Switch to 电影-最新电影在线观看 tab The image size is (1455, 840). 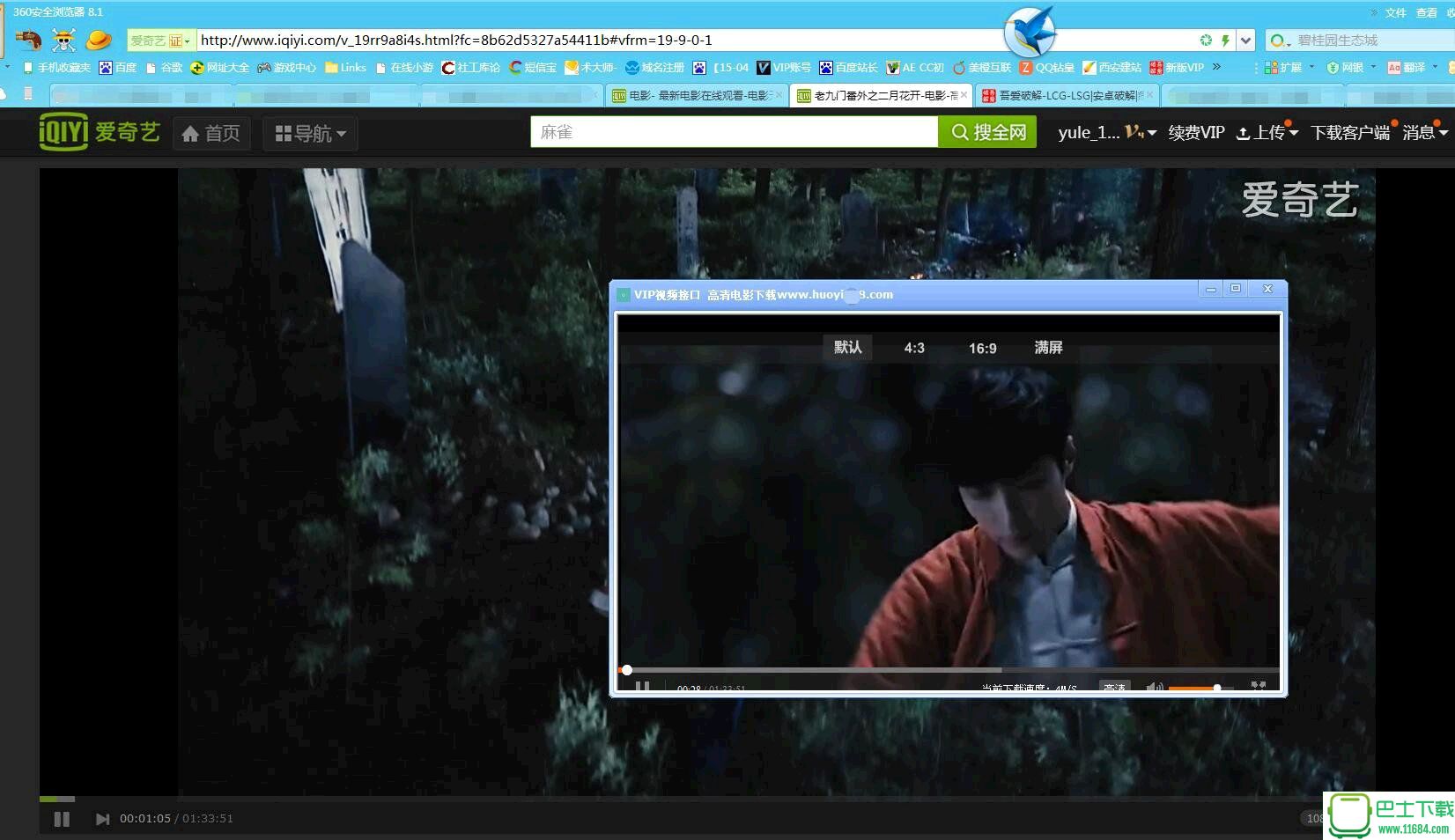696,95
